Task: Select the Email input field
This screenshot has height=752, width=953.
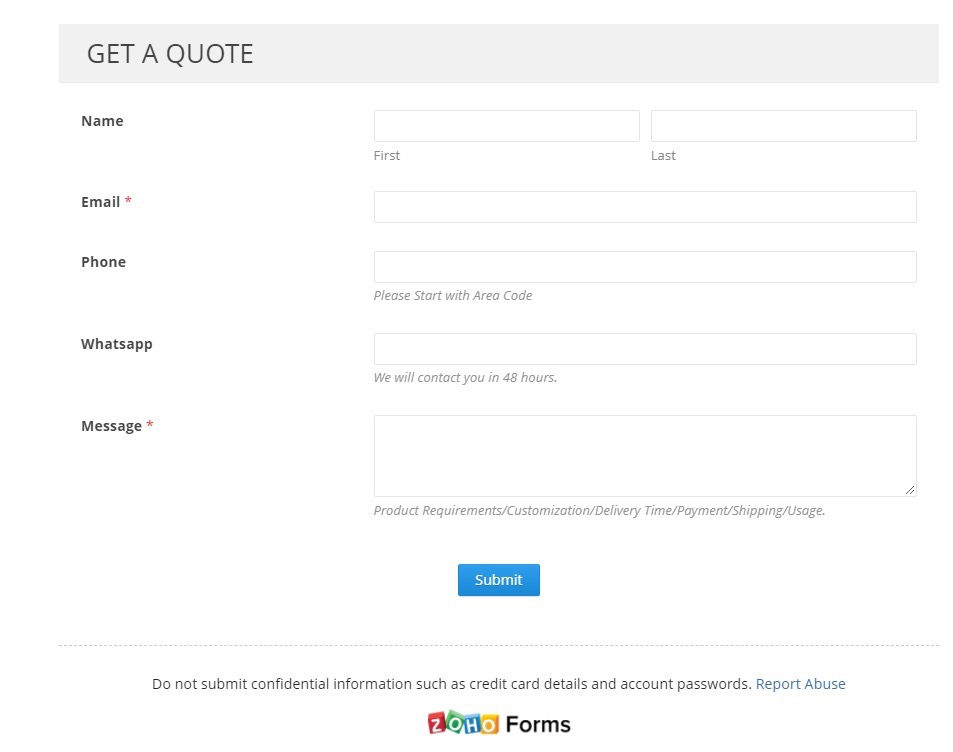Action: 644,207
